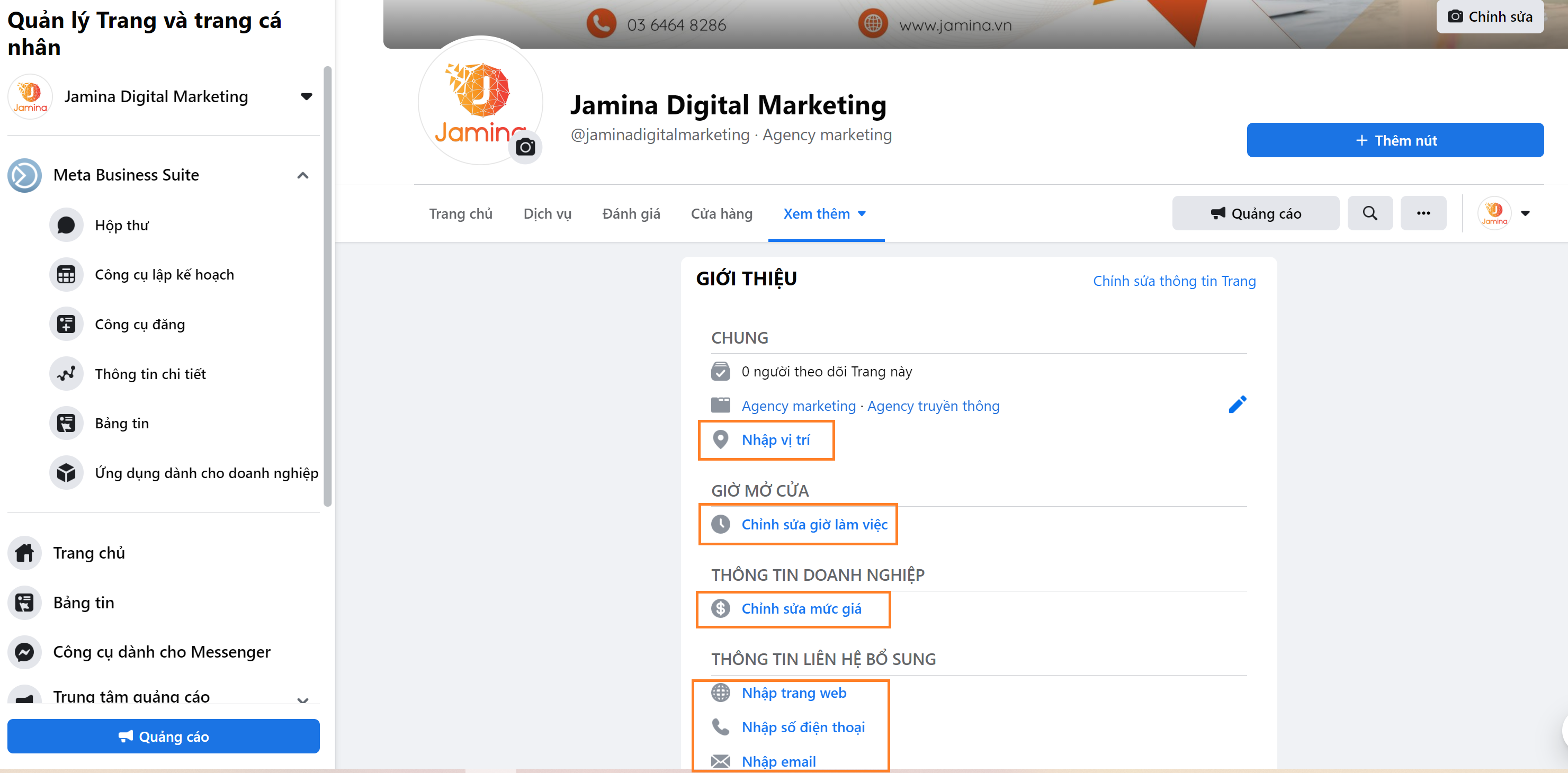Click the Thông tin chi tiết insights icon
The width and height of the screenshot is (1568, 773).
click(x=66, y=374)
